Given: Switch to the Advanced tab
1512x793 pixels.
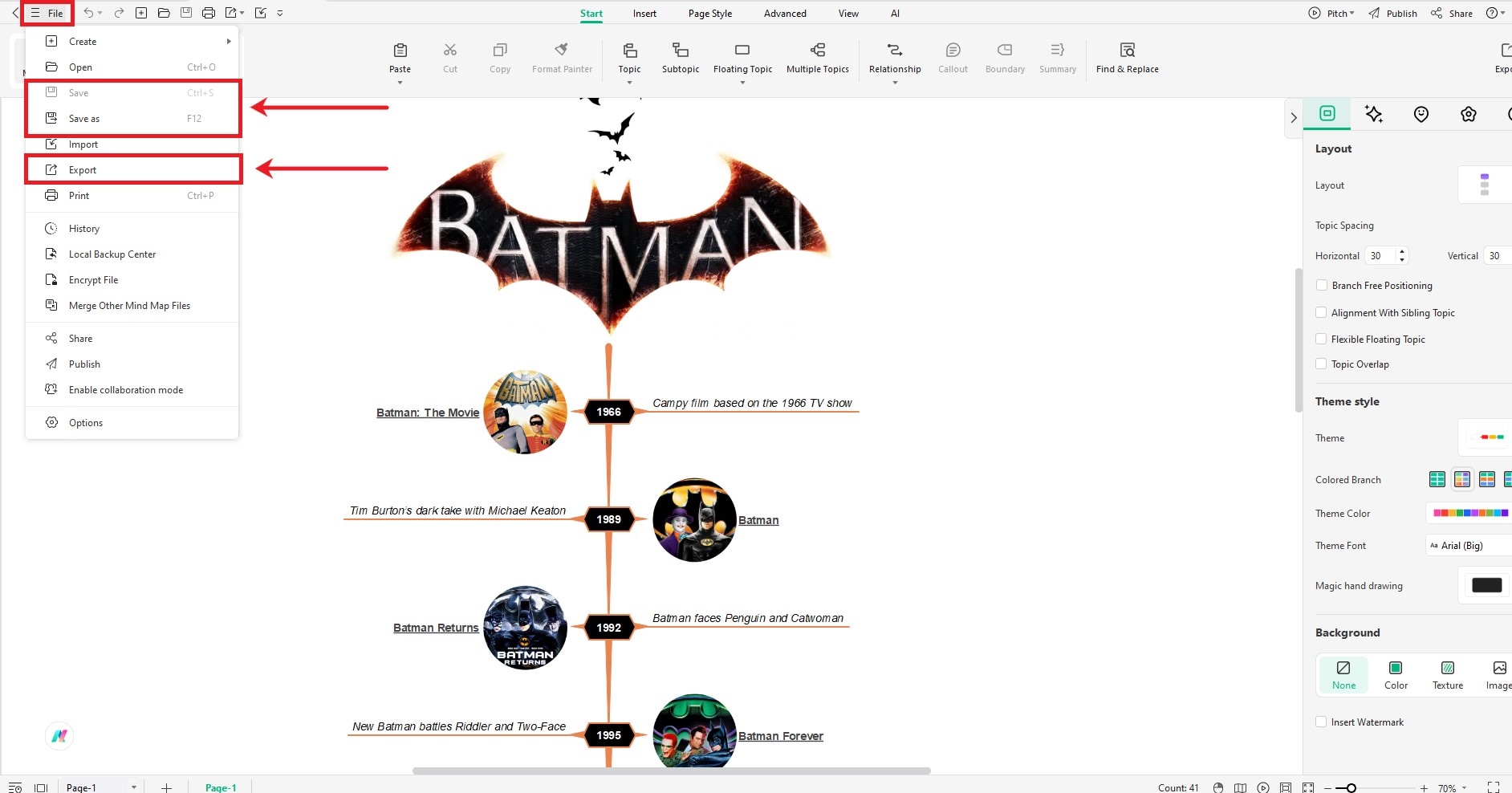Looking at the screenshot, I should click(x=785, y=14).
